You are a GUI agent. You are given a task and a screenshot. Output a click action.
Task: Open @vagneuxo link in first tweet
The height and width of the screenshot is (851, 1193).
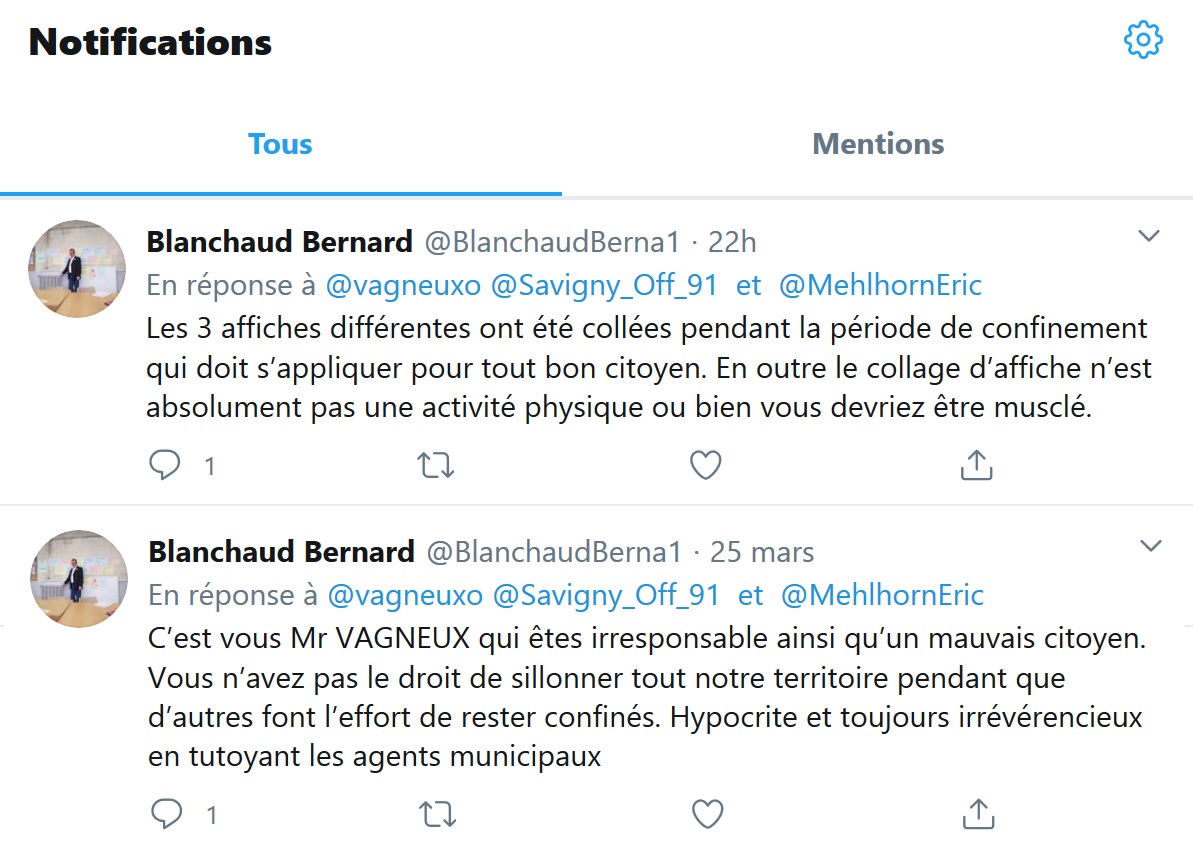[404, 286]
